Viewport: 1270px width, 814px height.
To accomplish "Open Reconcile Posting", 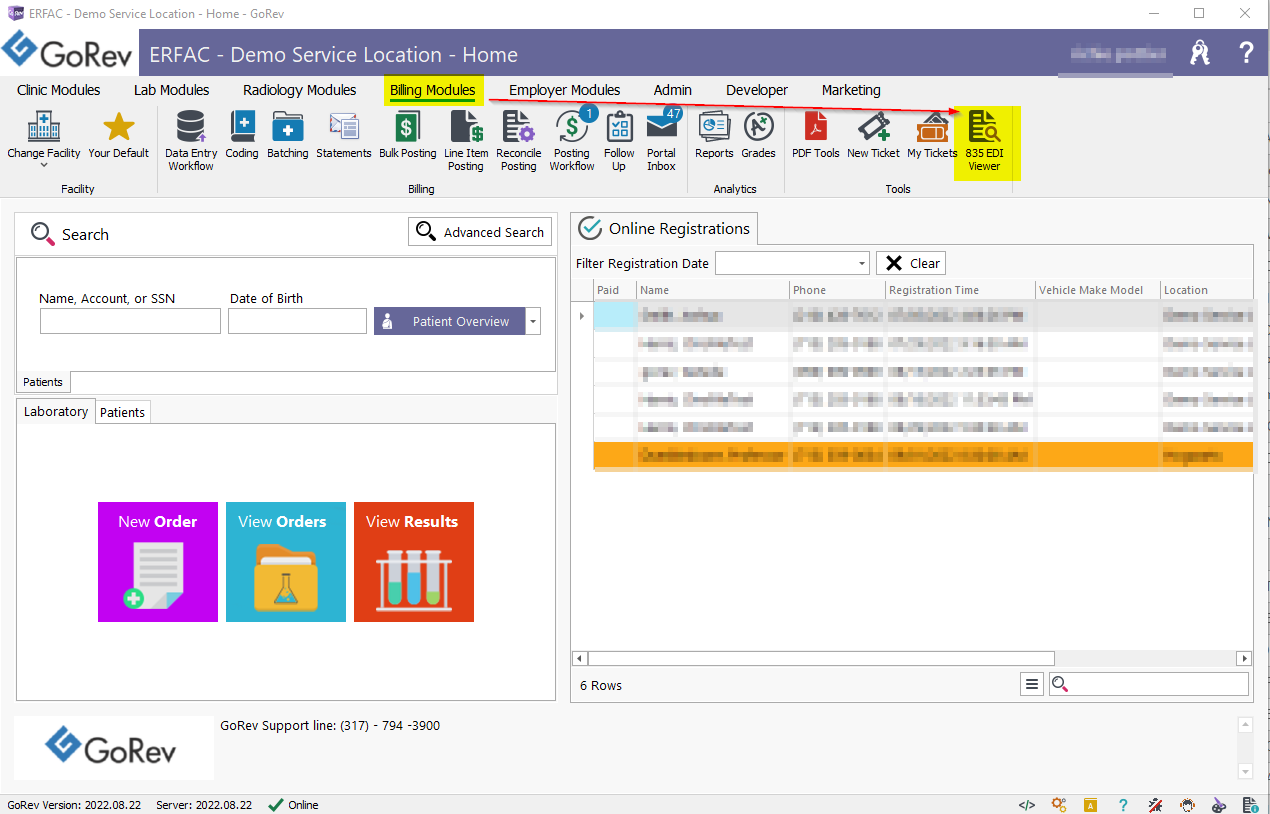I will (x=518, y=141).
